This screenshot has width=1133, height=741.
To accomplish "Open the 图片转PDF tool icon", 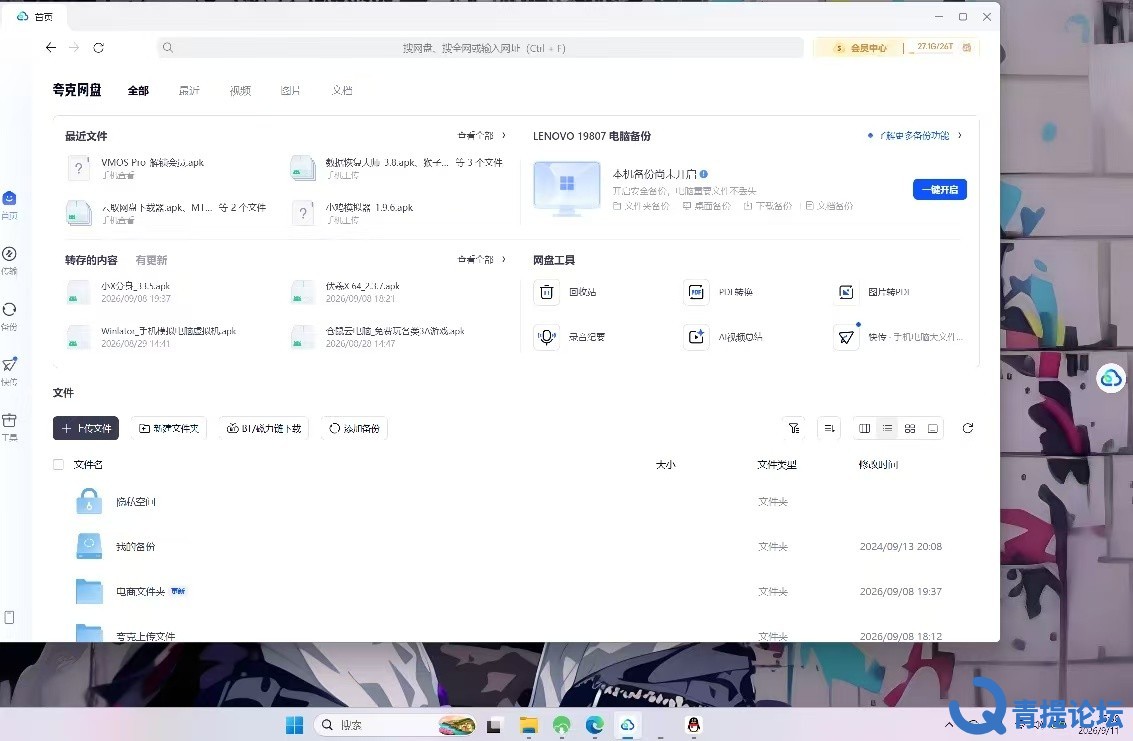I will pyautogui.click(x=846, y=292).
